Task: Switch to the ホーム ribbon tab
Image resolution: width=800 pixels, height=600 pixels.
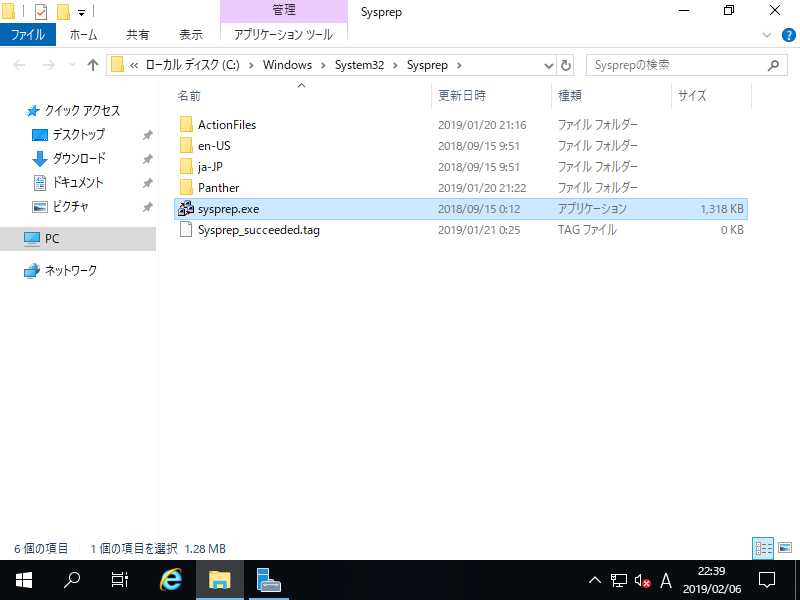Action: (83, 35)
